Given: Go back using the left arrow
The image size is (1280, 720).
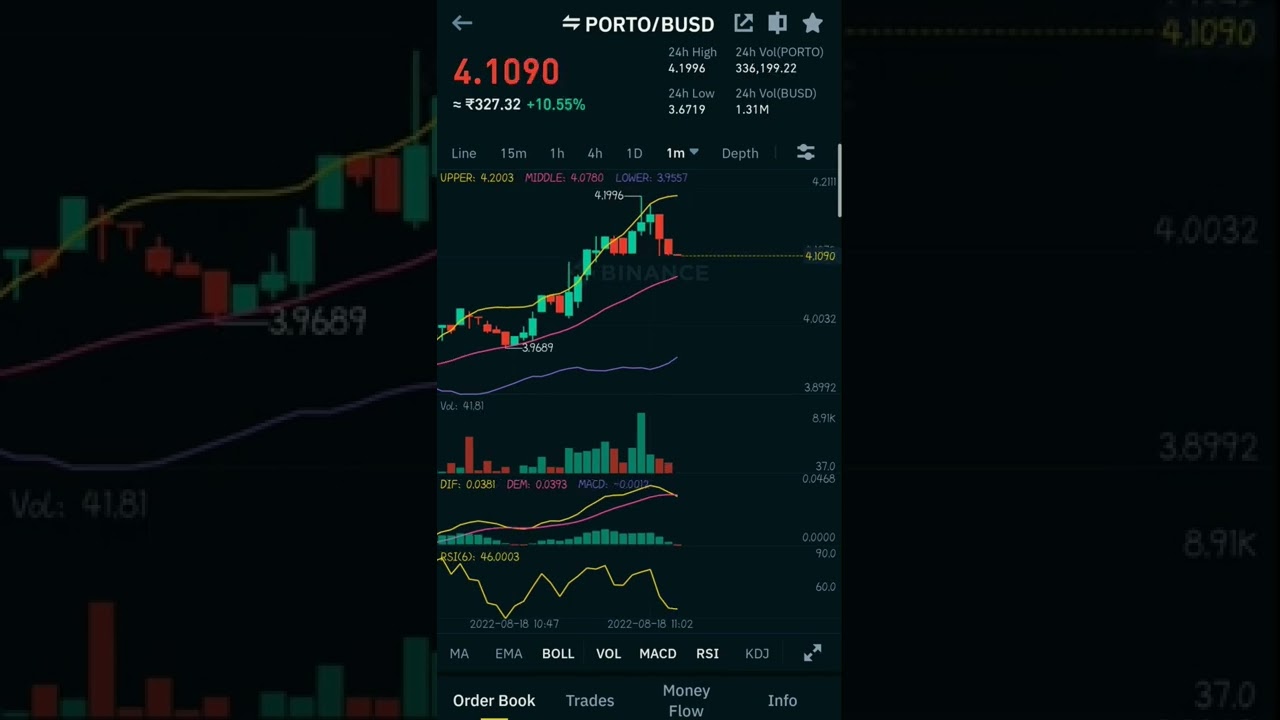Looking at the screenshot, I should pyautogui.click(x=461, y=23).
